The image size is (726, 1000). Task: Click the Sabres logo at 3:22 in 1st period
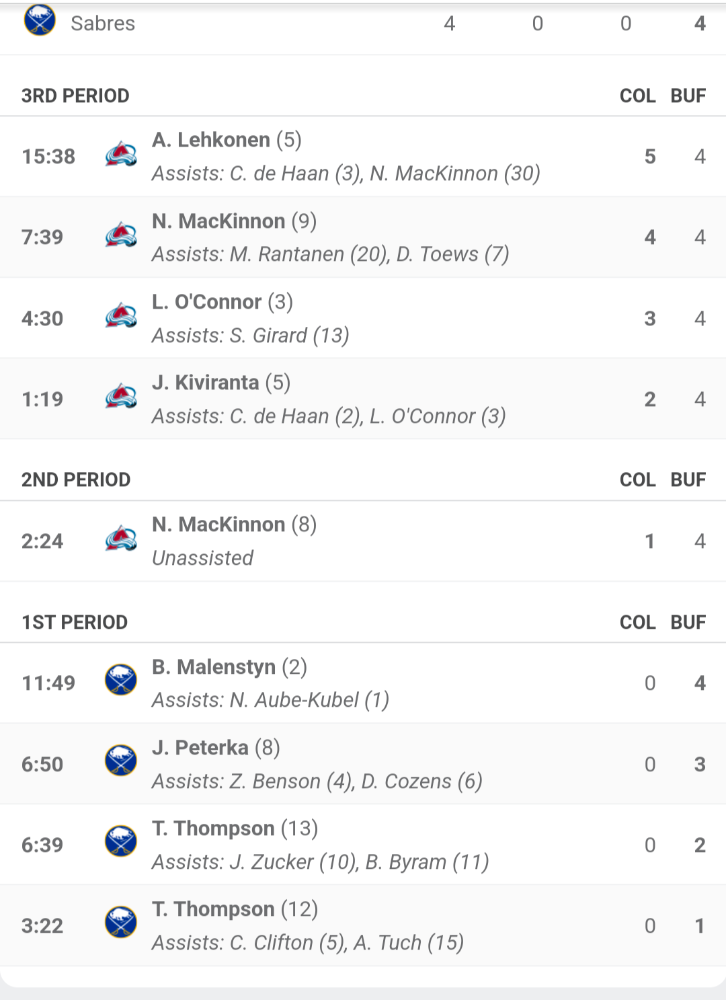[121, 925]
